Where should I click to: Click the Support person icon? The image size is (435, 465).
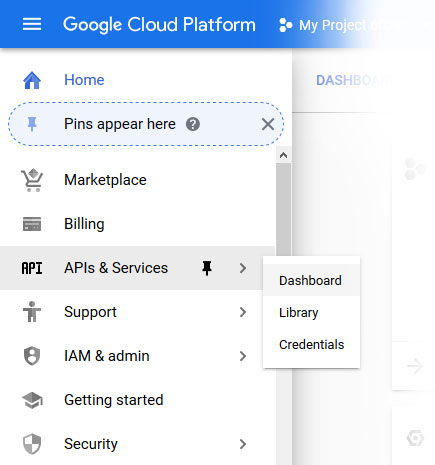point(32,312)
